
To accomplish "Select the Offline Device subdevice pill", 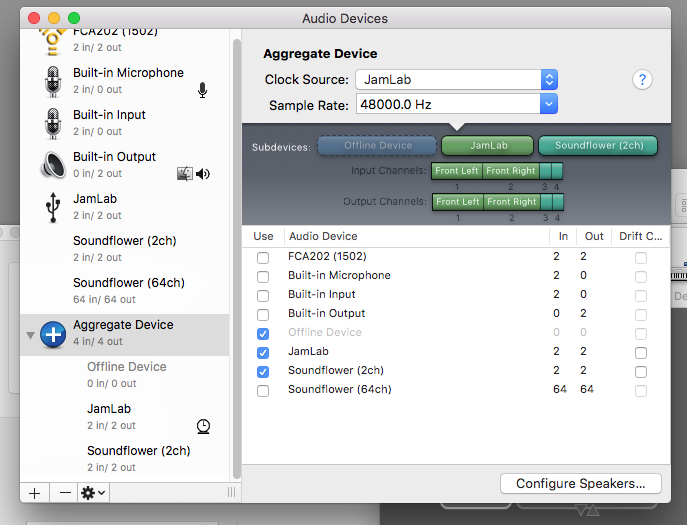I will (x=377, y=145).
